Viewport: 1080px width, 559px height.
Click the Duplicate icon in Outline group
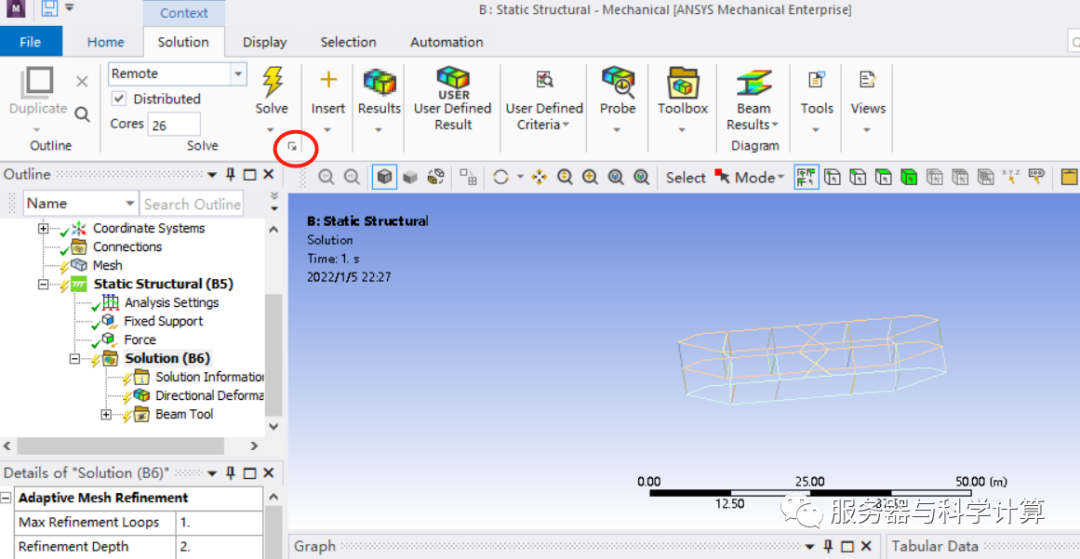[37, 82]
